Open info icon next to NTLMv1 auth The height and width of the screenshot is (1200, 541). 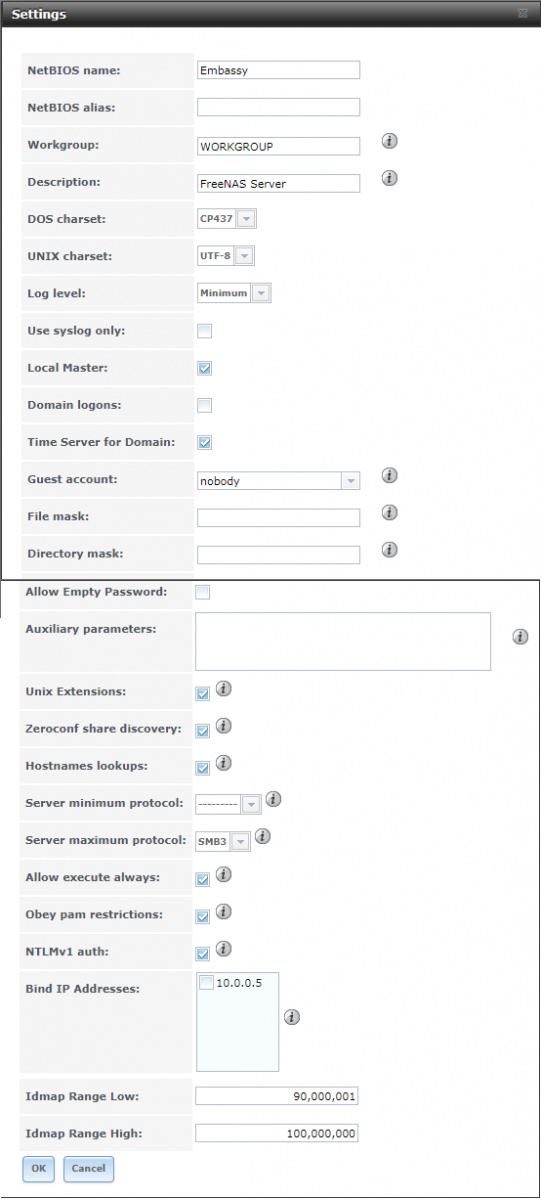tap(224, 948)
